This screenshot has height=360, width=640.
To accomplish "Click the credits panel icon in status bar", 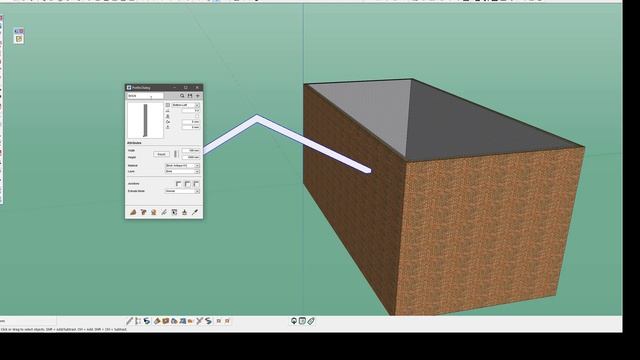I will pos(302,321).
